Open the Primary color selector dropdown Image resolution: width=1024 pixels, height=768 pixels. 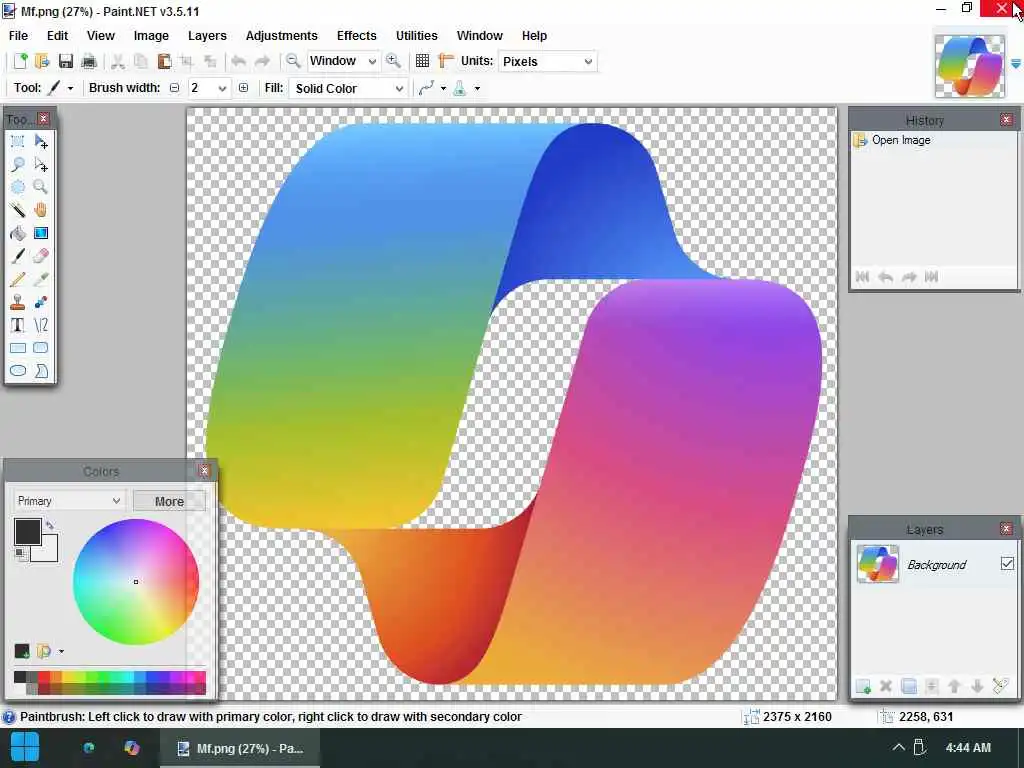click(69, 501)
